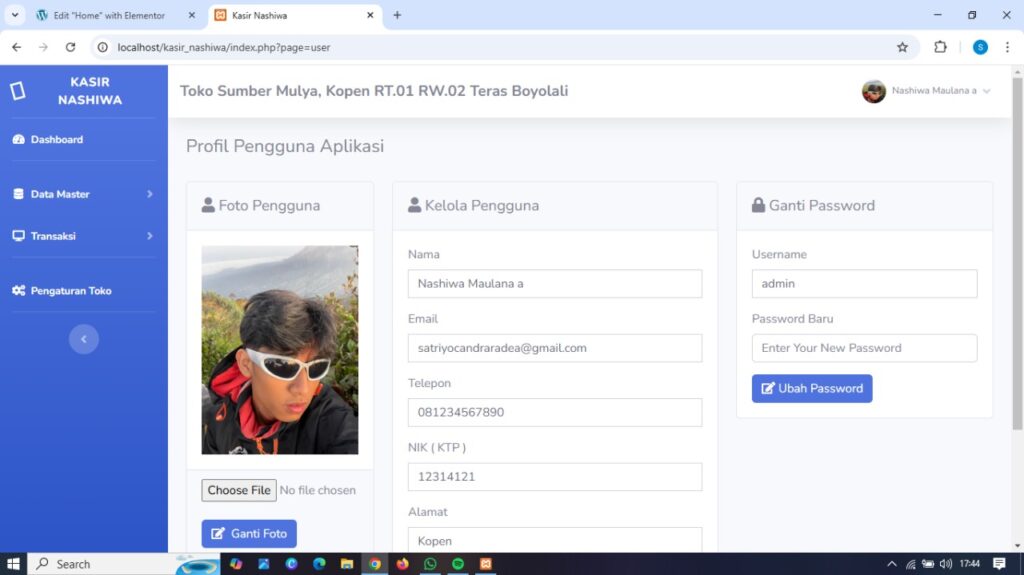Open Microsoft Edge from the taskbar
This screenshot has height=575, width=1024.
tap(319, 564)
